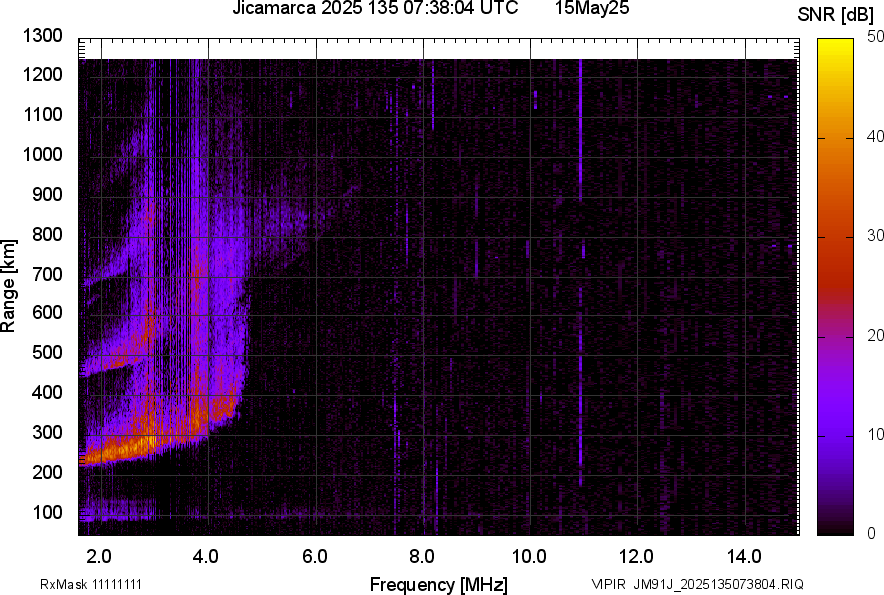The image size is (884, 595).
Task: Click the frequency tick label '8.0'
Action: click(421, 557)
